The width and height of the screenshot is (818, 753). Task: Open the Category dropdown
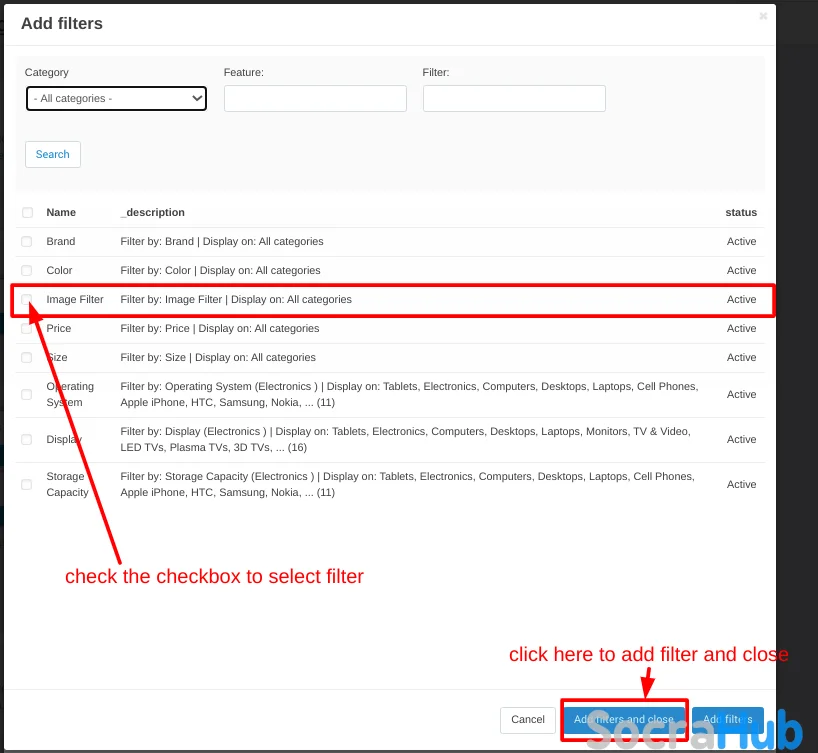click(116, 98)
